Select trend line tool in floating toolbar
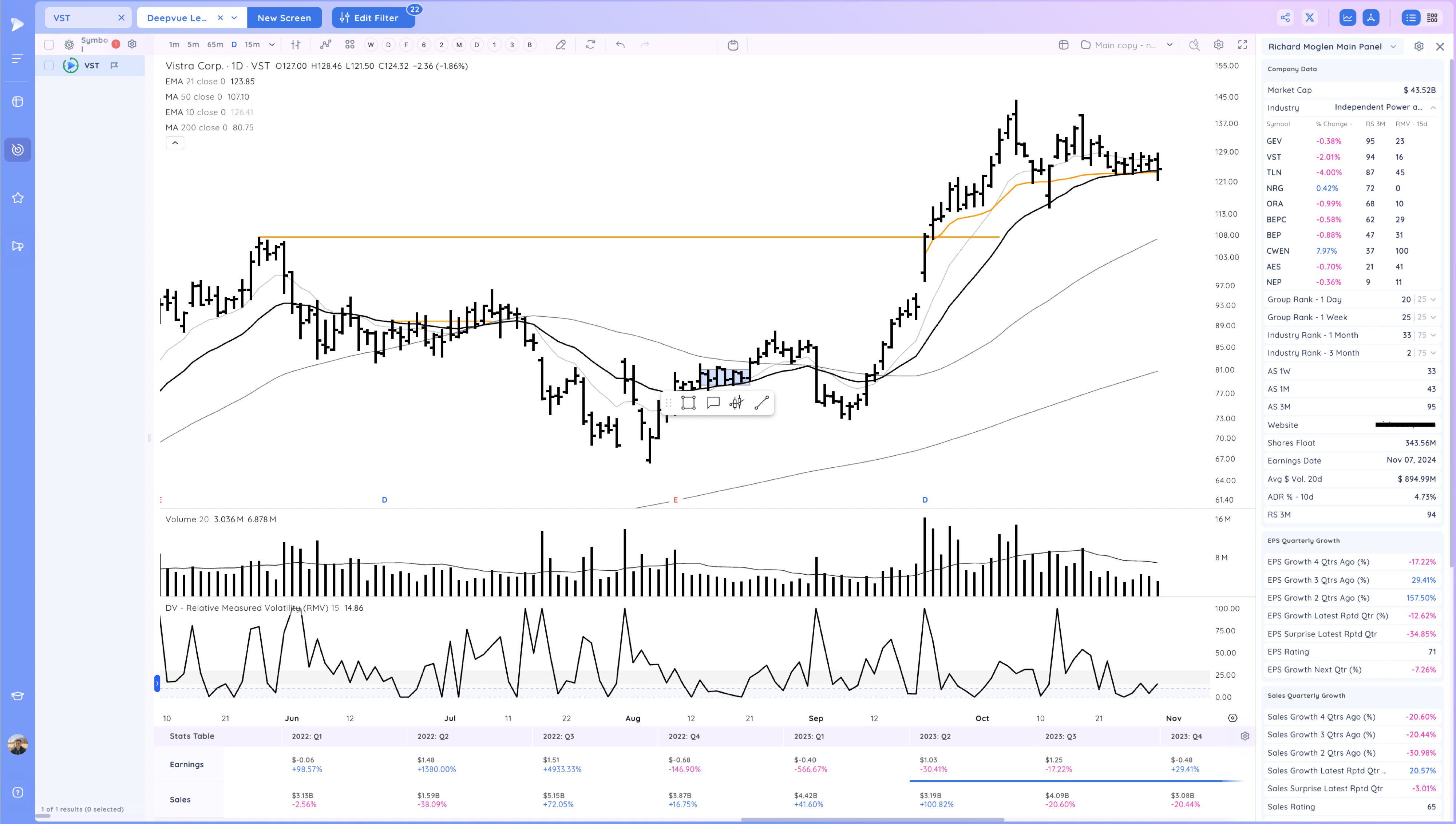1456x824 pixels. [761, 403]
